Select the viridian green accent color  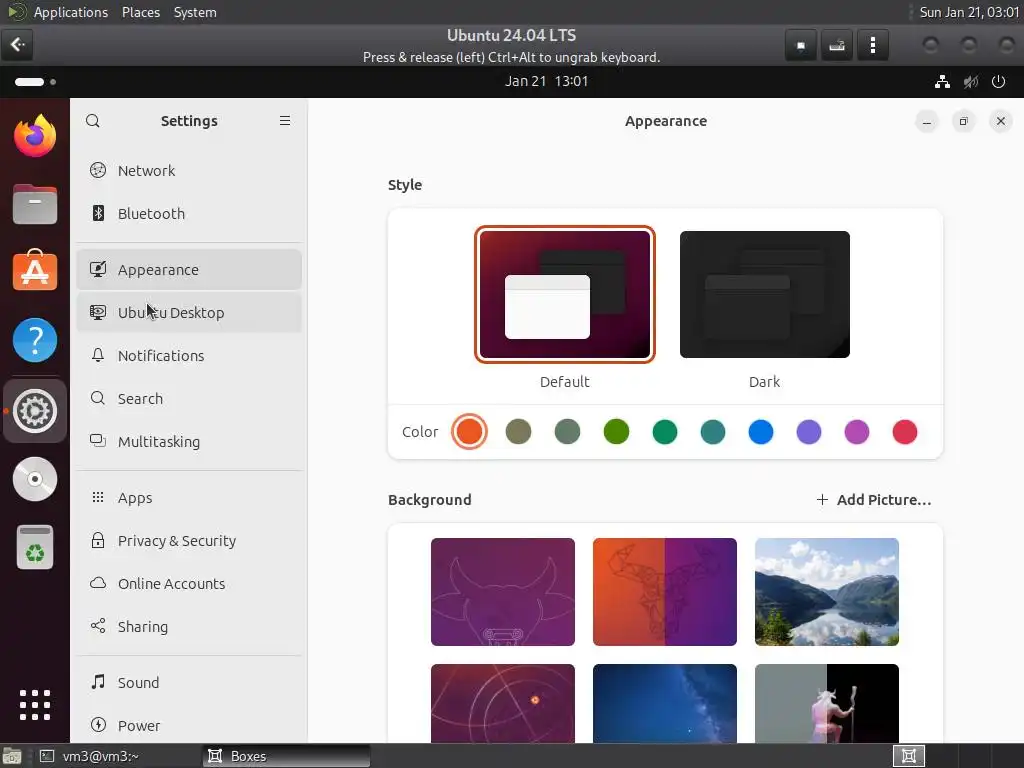[x=665, y=432]
